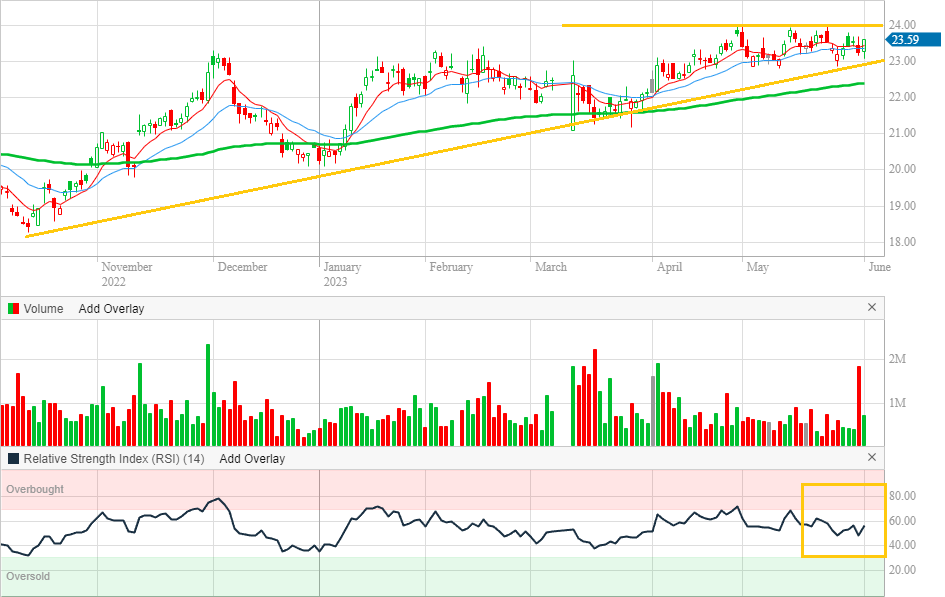Close the Volume indicator panel
This screenshot has height=597, width=945.
pyautogui.click(x=871, y=308)
